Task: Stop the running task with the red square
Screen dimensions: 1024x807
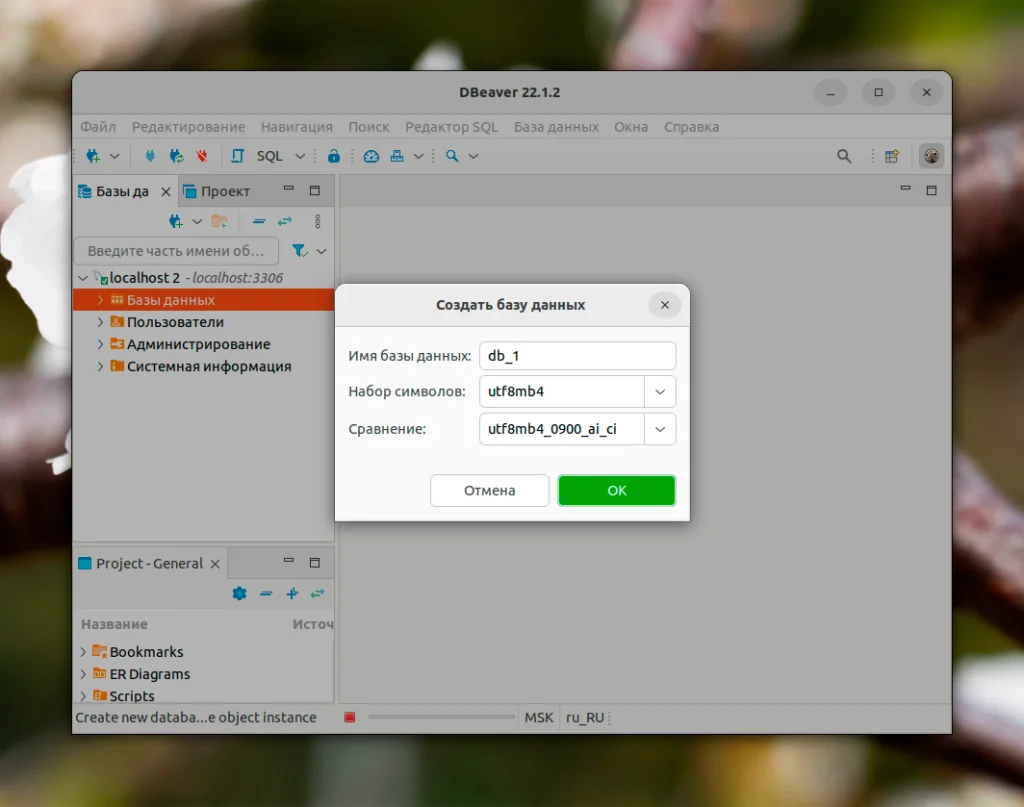Action: [350, 717]
